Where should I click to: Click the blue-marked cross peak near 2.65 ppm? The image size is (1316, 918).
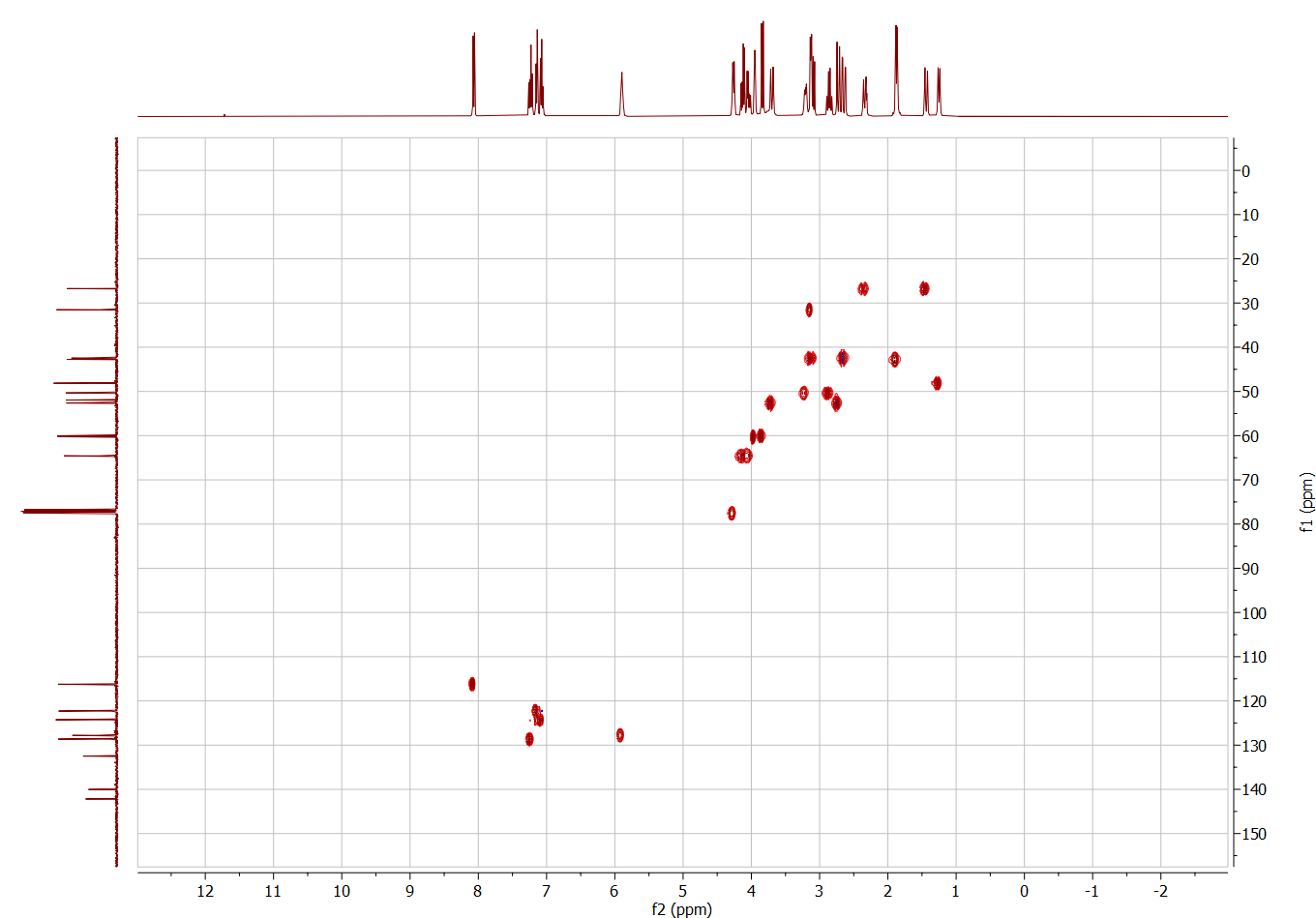point(843,358)
